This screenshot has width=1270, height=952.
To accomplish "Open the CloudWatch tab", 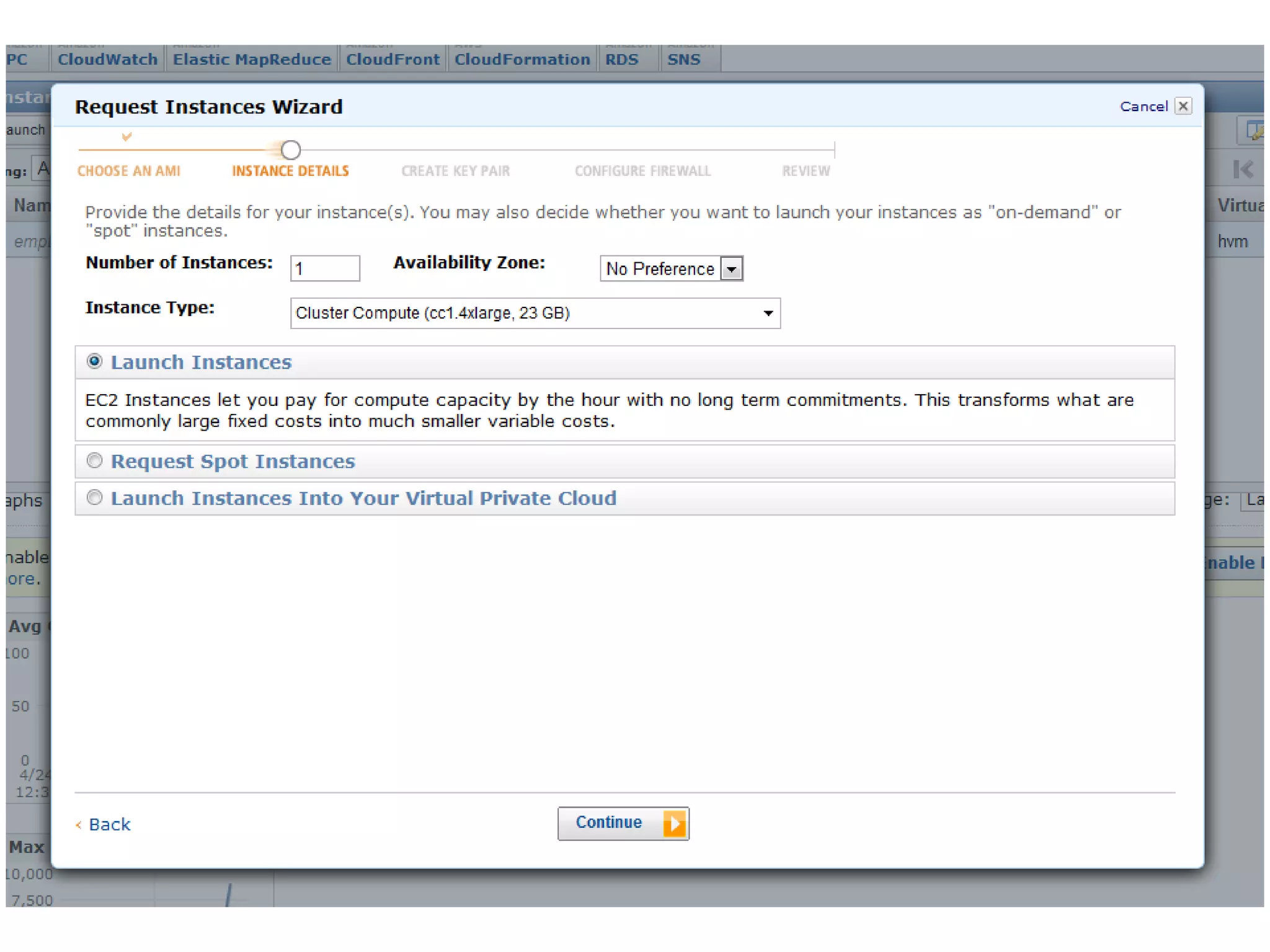I will click(107, 59).
